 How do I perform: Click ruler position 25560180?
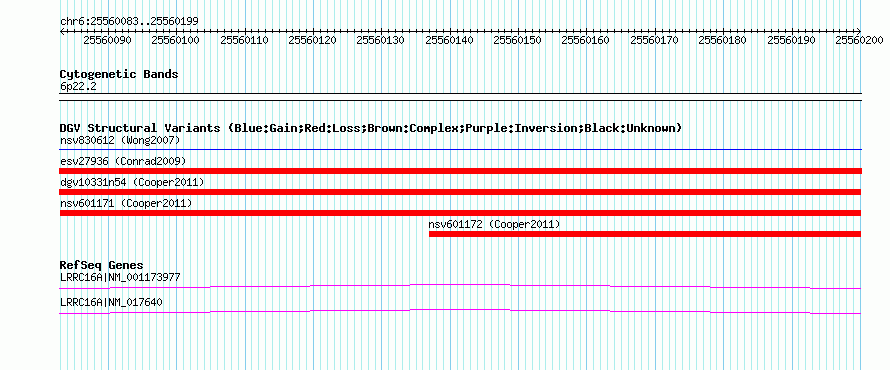pyautogui.click(x=722, y=40)
